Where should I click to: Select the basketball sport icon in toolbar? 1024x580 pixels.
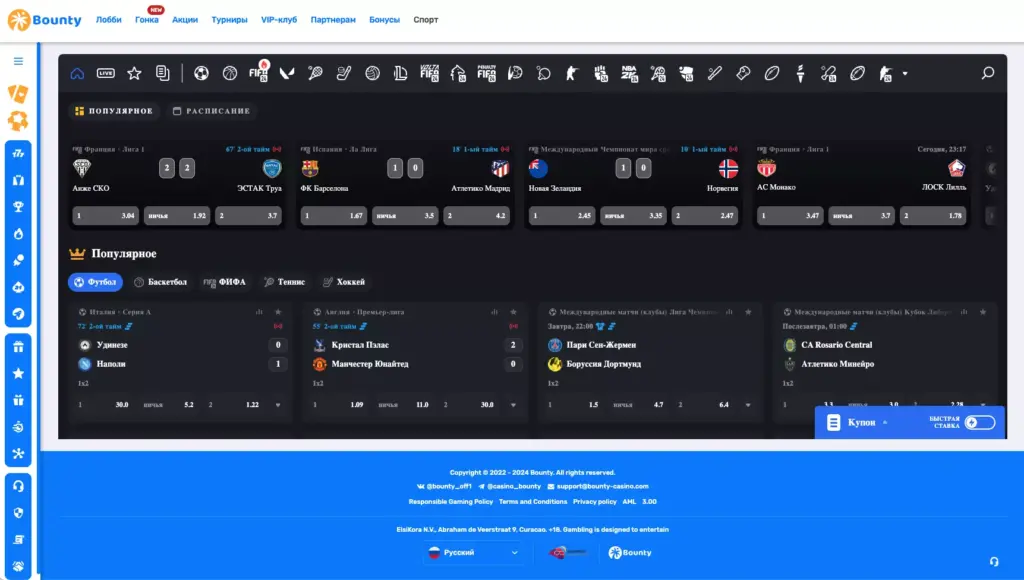pos(230,73)
